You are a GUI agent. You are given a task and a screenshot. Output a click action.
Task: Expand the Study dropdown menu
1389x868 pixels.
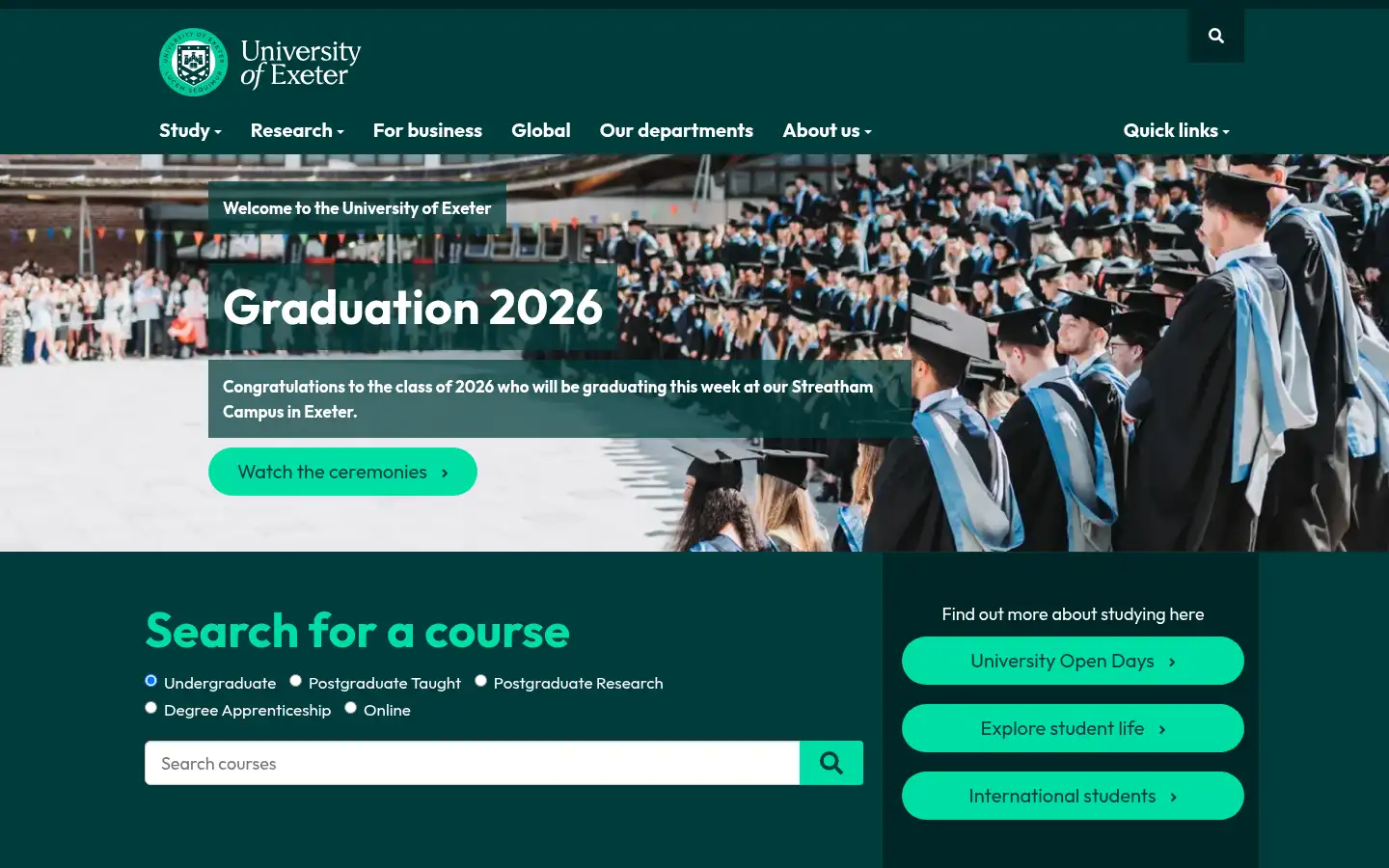pos(190,130)
